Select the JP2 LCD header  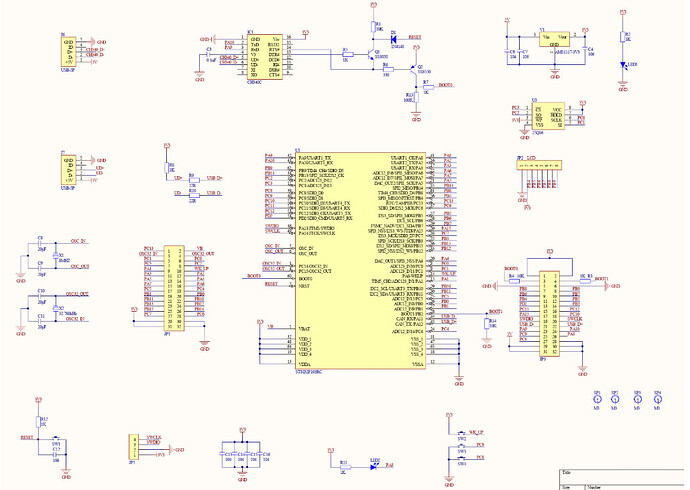click(x=539, y=165)
